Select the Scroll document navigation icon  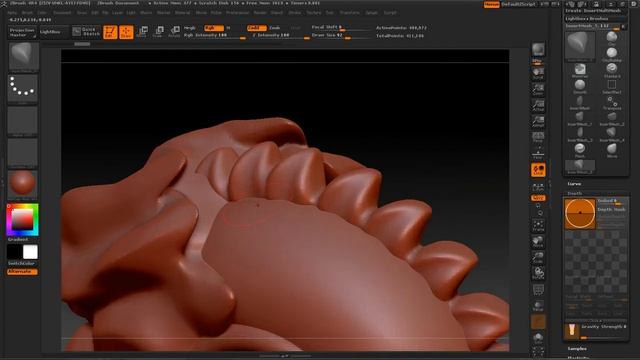point(538,73)
